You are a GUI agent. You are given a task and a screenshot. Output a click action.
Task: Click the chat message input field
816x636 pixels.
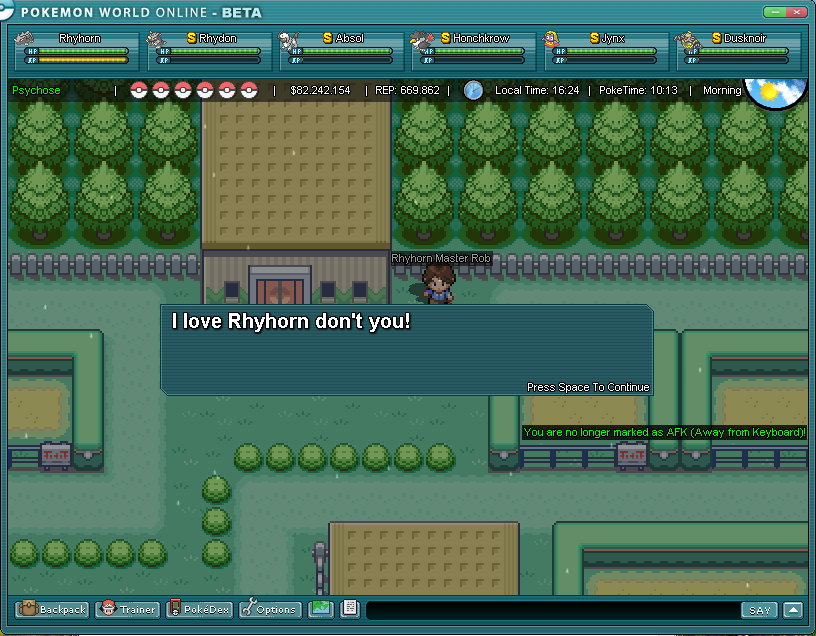(x=554, y=610)
